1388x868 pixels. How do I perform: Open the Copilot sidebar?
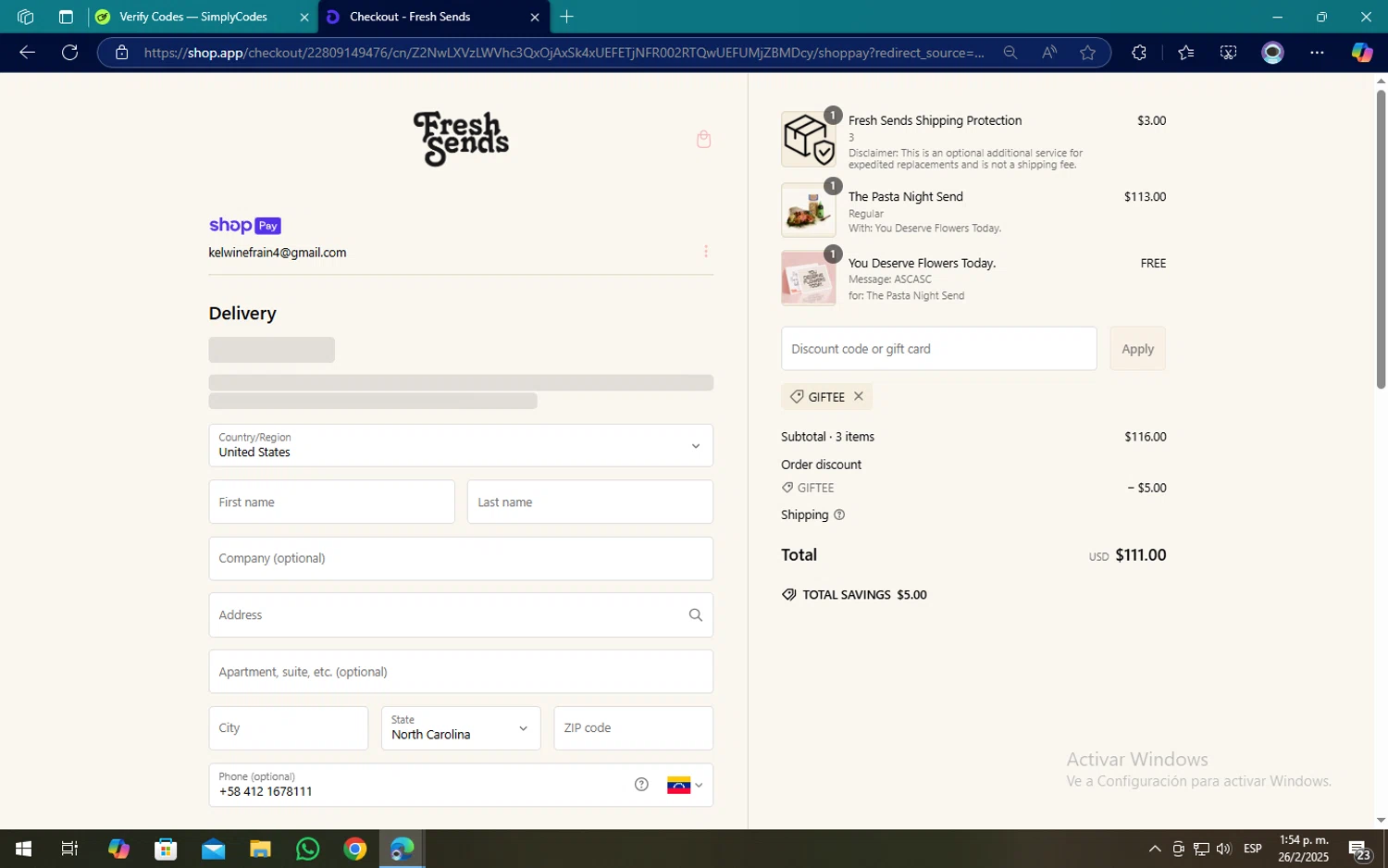coord(1361,53)
